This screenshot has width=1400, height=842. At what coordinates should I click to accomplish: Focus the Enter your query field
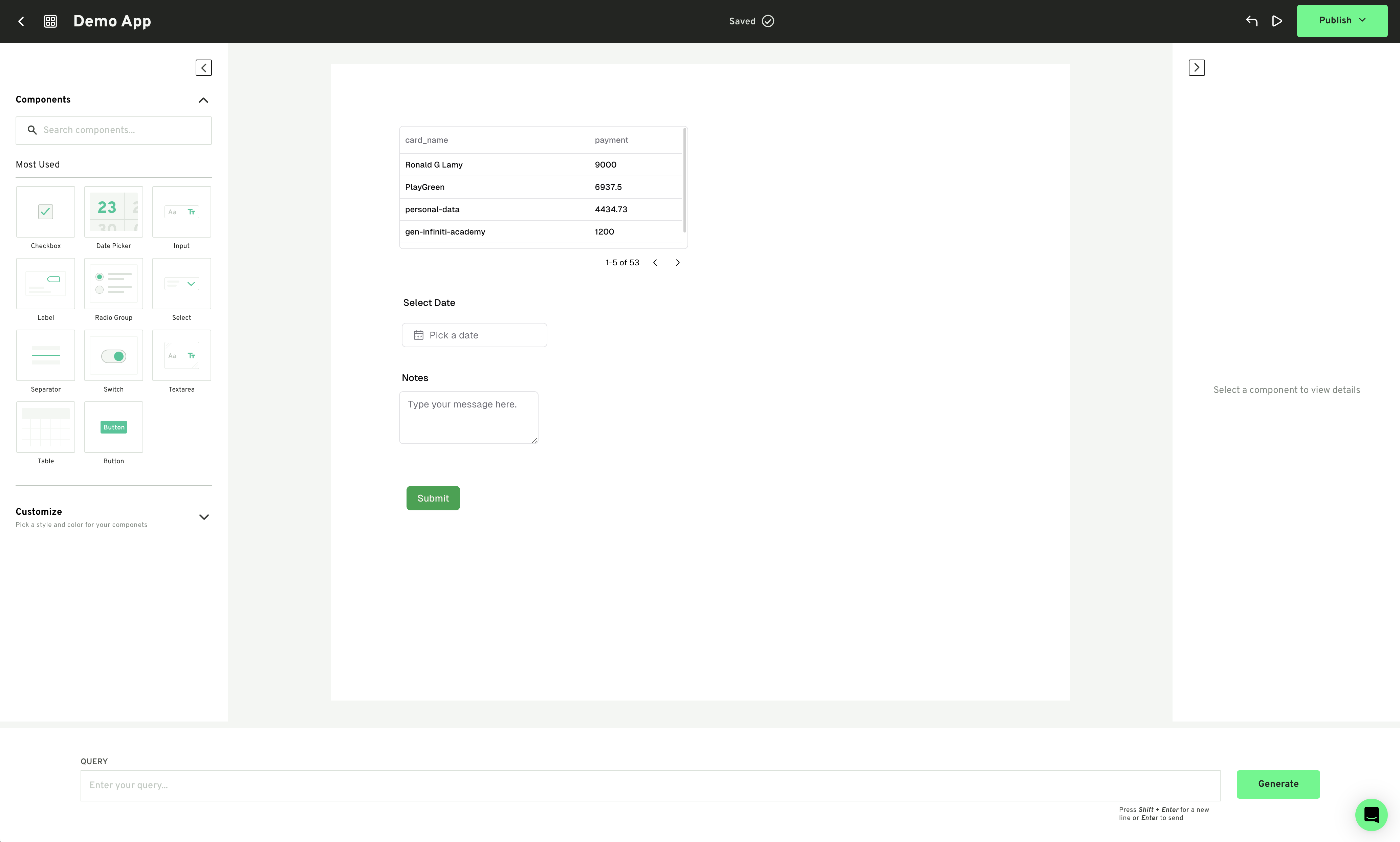click(x=650, y=786)
